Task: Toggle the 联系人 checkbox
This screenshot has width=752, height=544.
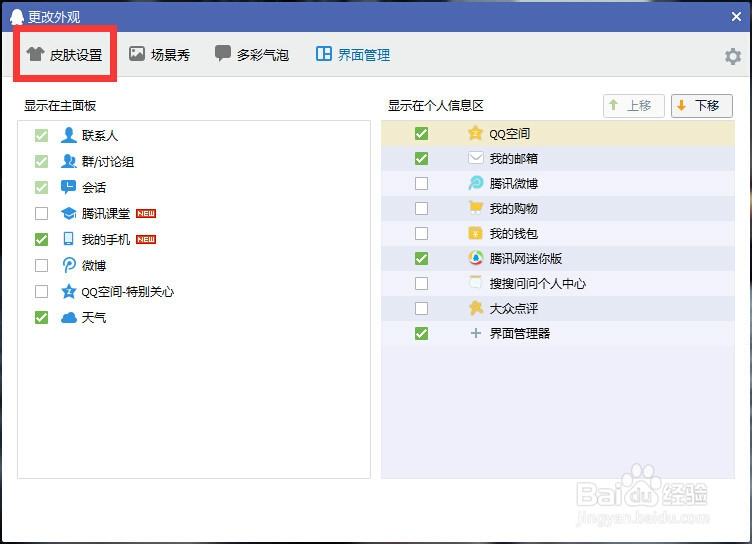Action: tap(42, 136)
